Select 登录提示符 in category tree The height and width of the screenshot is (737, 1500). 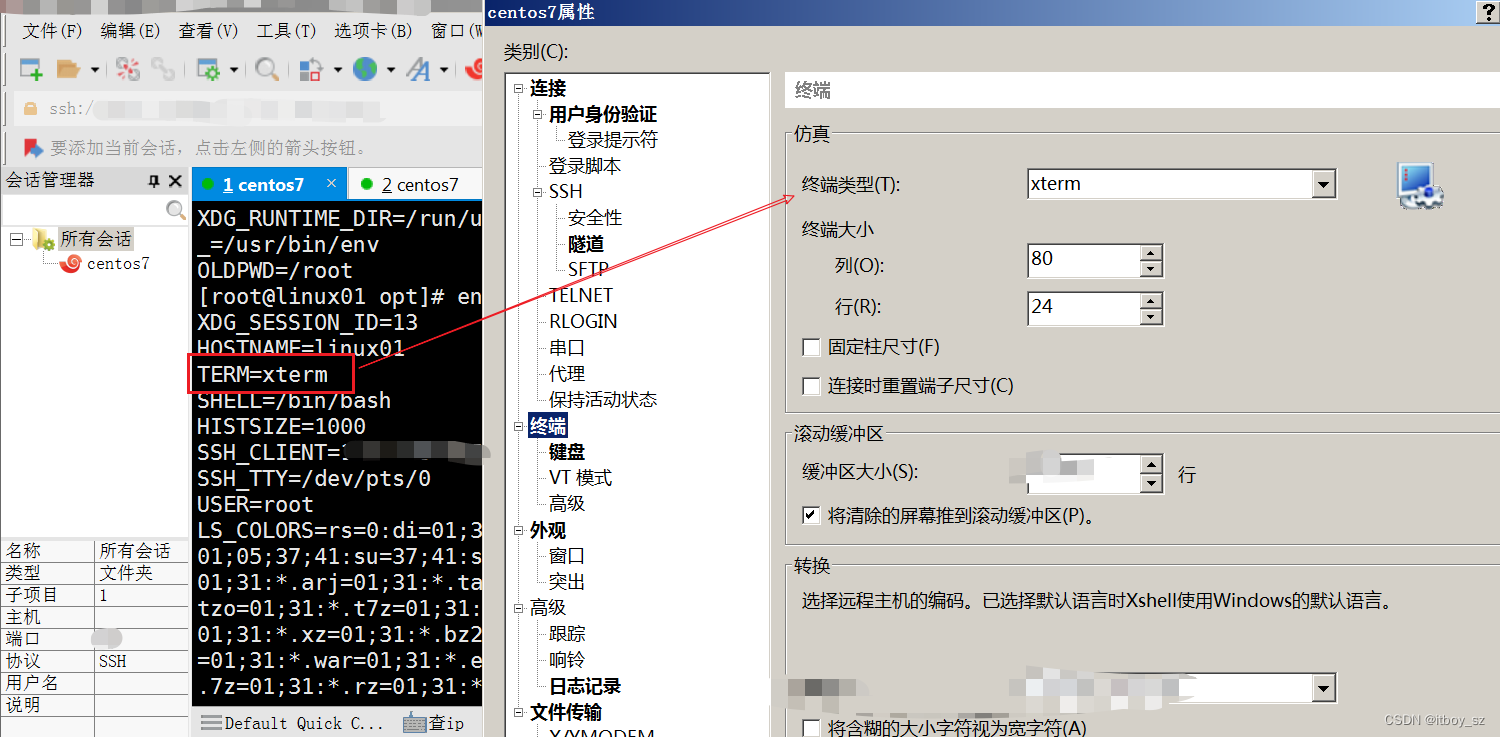coord(613,141)
